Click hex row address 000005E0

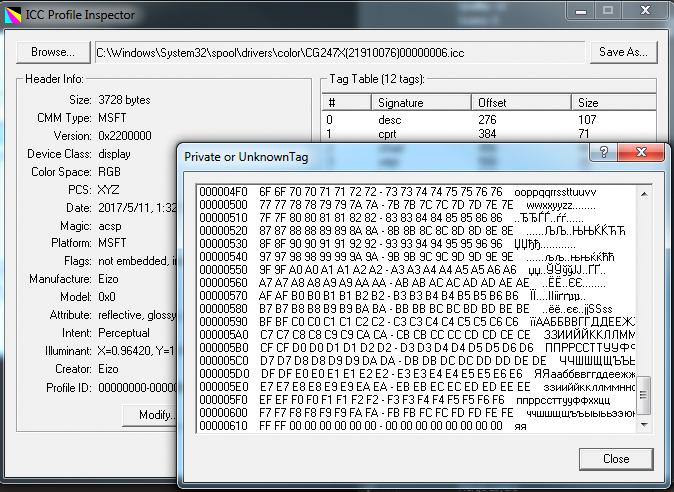[224, 387]
